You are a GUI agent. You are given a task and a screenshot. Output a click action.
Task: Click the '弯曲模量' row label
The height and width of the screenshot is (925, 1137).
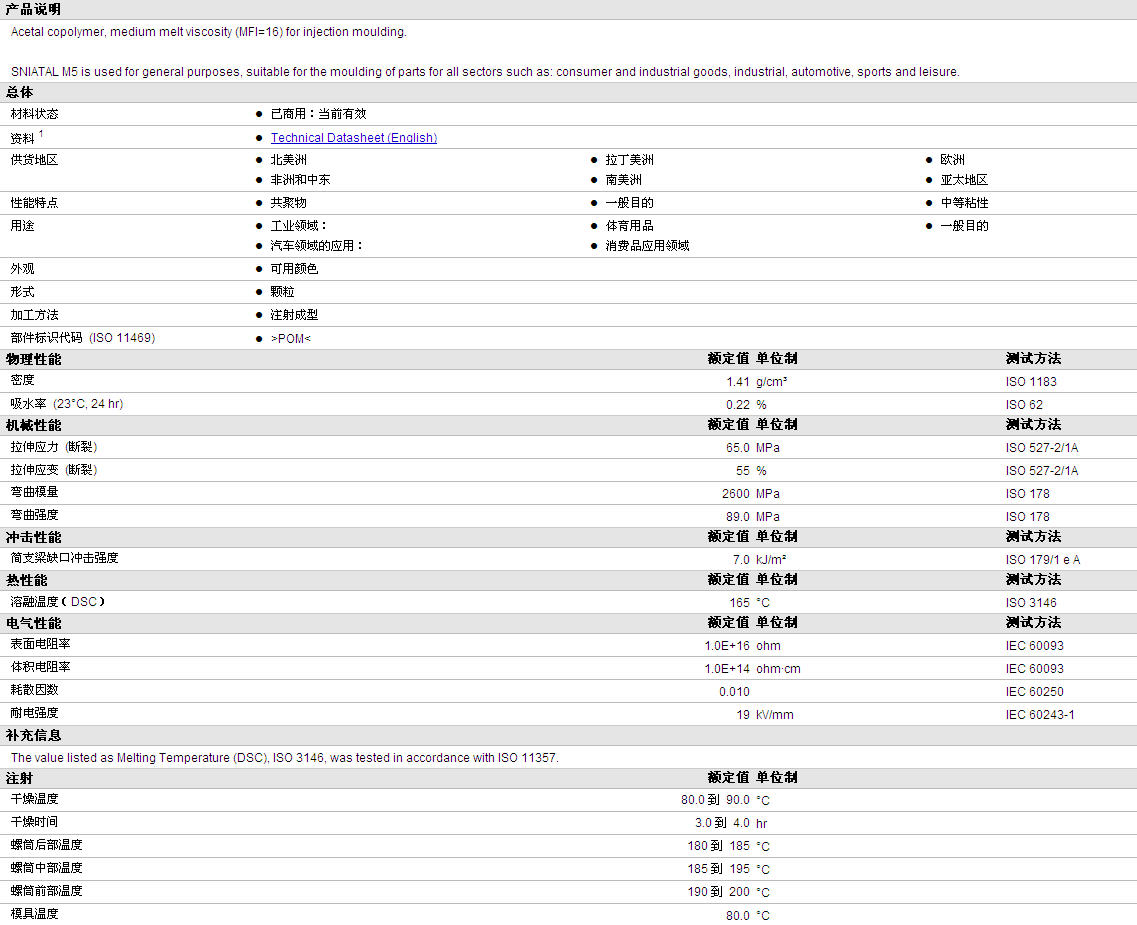point(34,492)
